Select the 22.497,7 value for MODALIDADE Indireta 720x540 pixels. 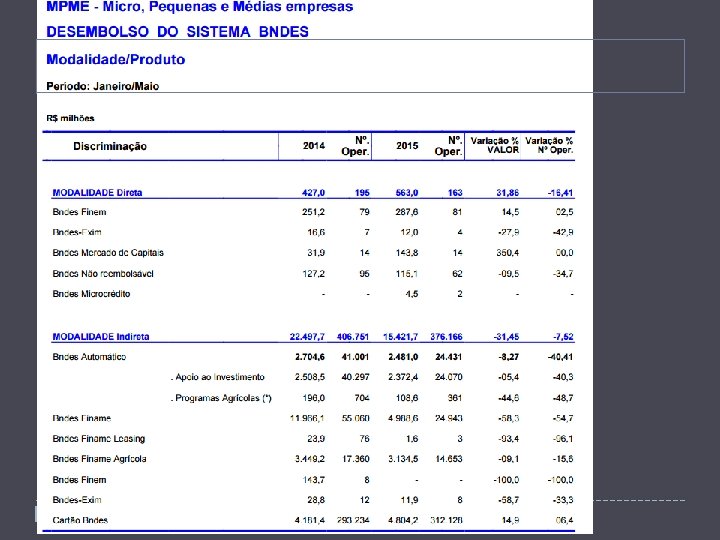coord(307,337)
